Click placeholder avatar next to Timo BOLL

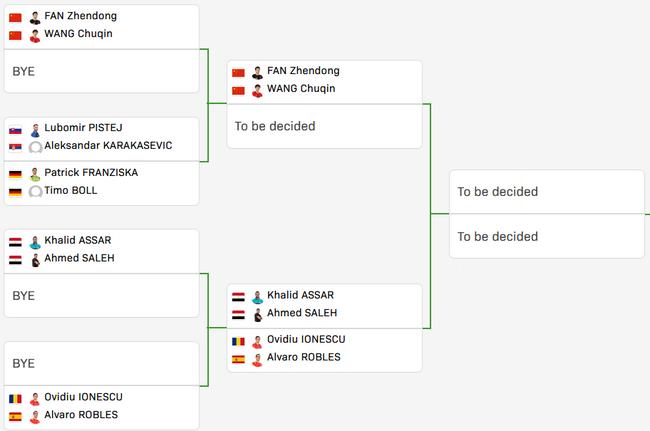[35, 191]
